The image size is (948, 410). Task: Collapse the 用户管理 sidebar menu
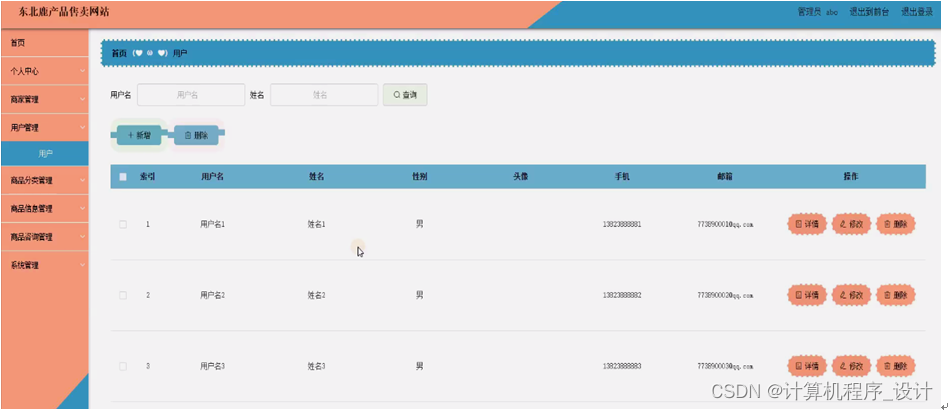click(x=45, y=128)
